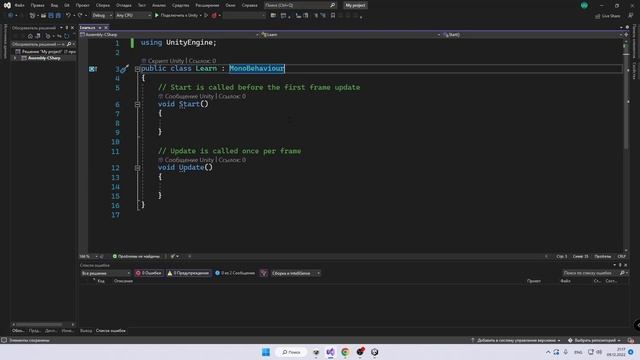Open the Отладка menu
The image size is (640, 360).
pyautogui.click(x=123, y=5)
